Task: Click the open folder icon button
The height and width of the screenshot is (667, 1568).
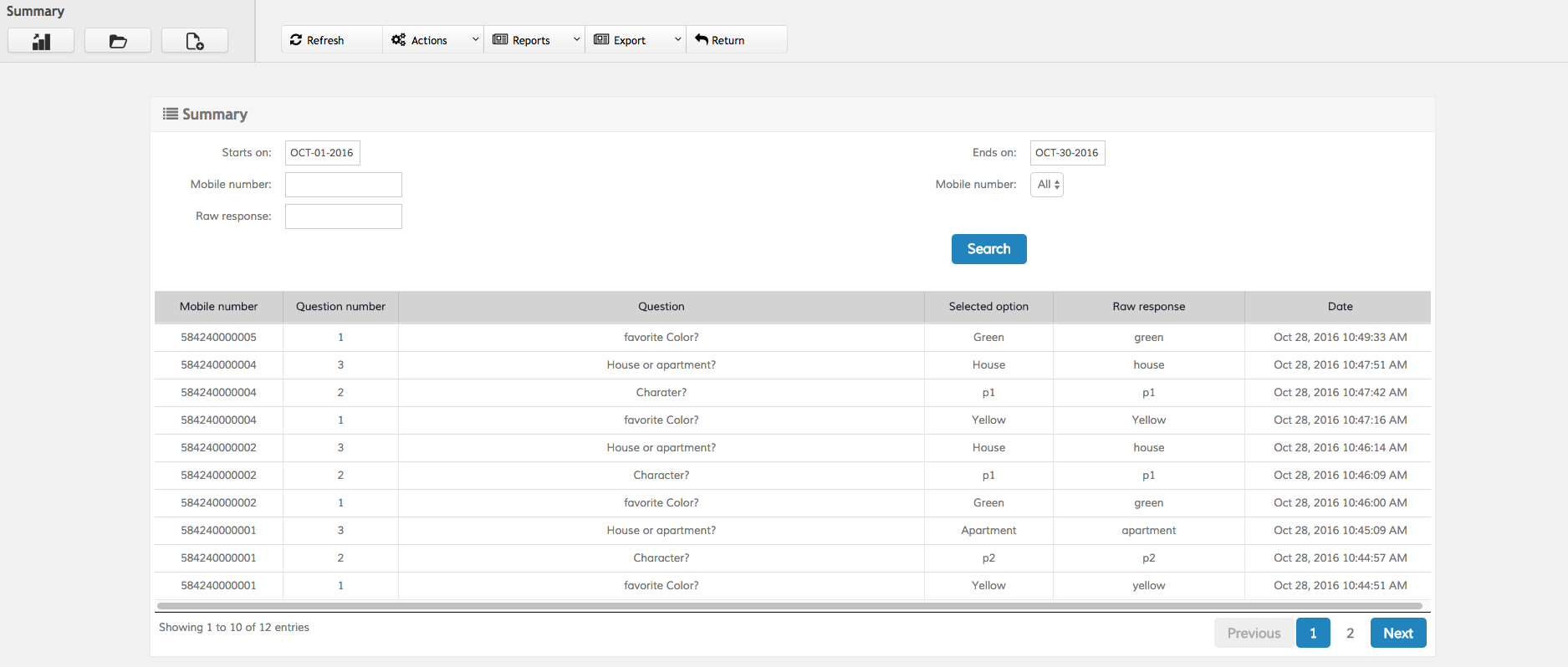Action: pyautogui.click(x=118, y=41)
